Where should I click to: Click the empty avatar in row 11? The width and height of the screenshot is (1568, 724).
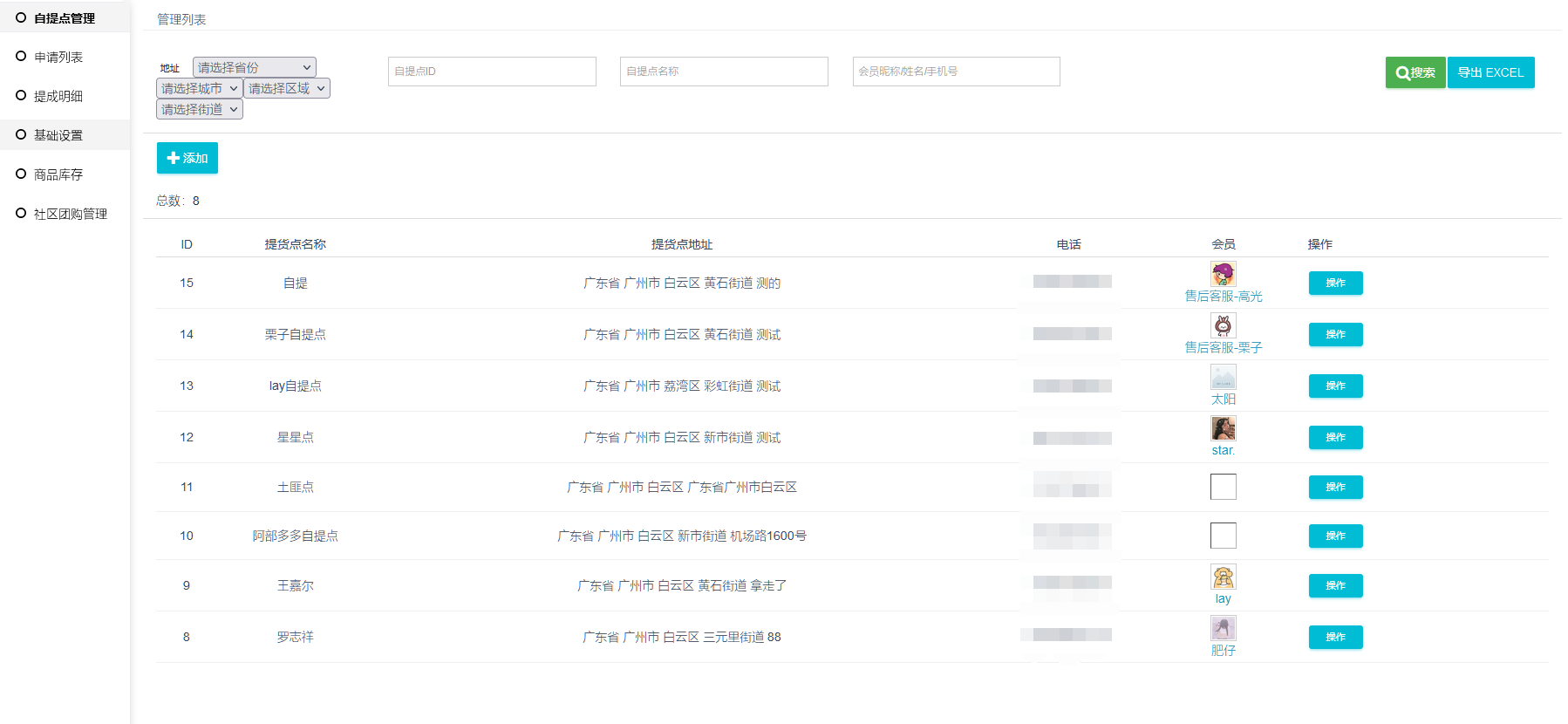pyautogui.click(x=1223, y=487)
